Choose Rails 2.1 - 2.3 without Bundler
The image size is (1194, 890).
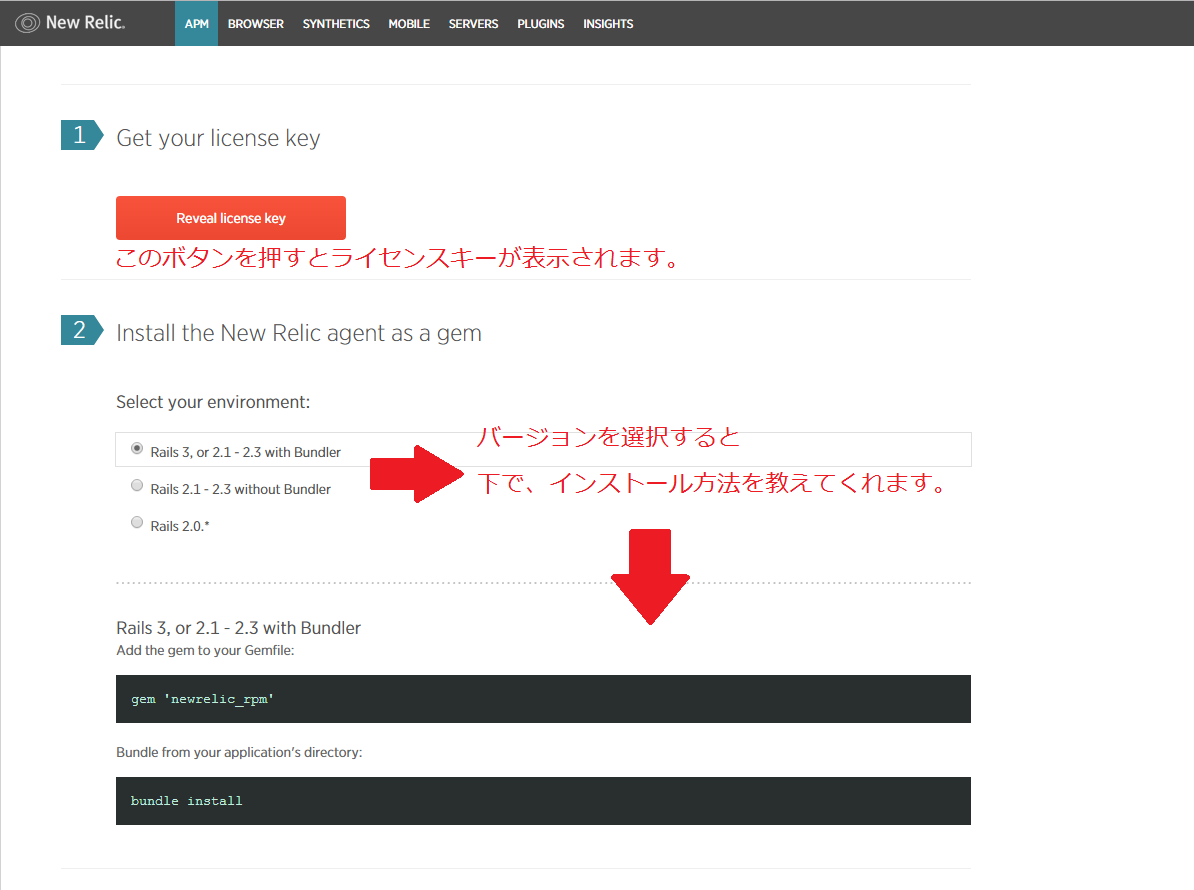[x=137, y=486]
